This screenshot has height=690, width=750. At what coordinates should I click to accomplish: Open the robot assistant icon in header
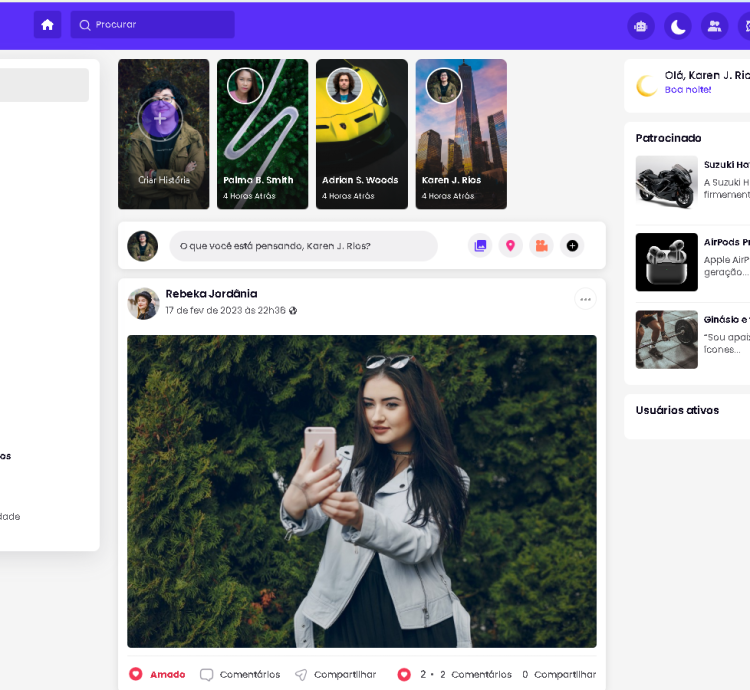pos(641,26)
